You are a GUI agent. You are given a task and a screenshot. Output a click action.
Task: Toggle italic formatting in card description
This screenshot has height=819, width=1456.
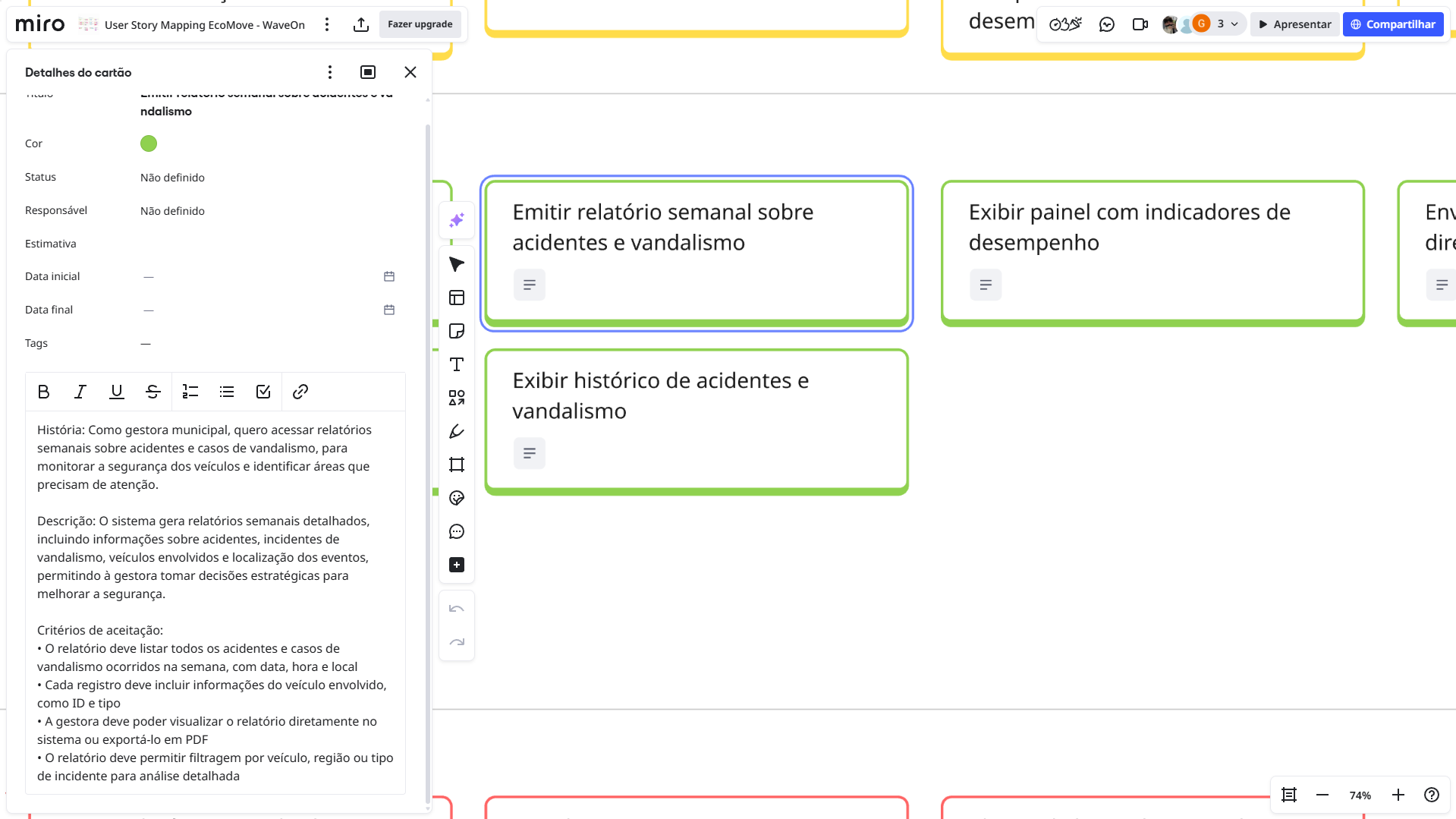pos(80,392)
